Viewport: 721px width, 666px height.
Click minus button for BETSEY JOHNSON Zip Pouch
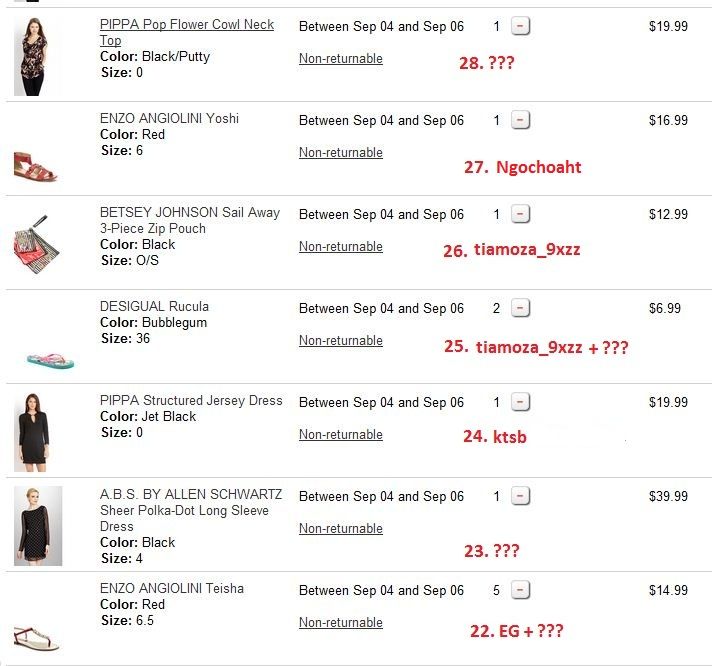coord(520,215)
